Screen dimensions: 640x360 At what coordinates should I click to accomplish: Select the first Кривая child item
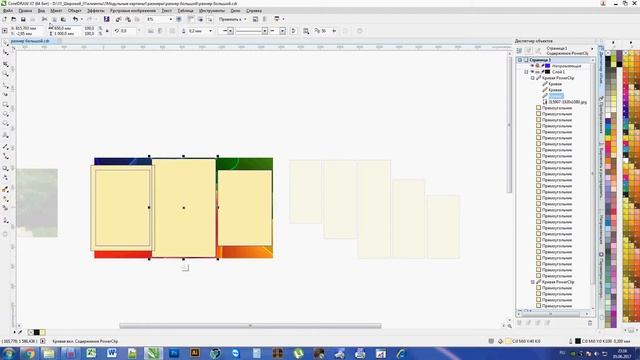pyautogui.click(x=555, y=84)
